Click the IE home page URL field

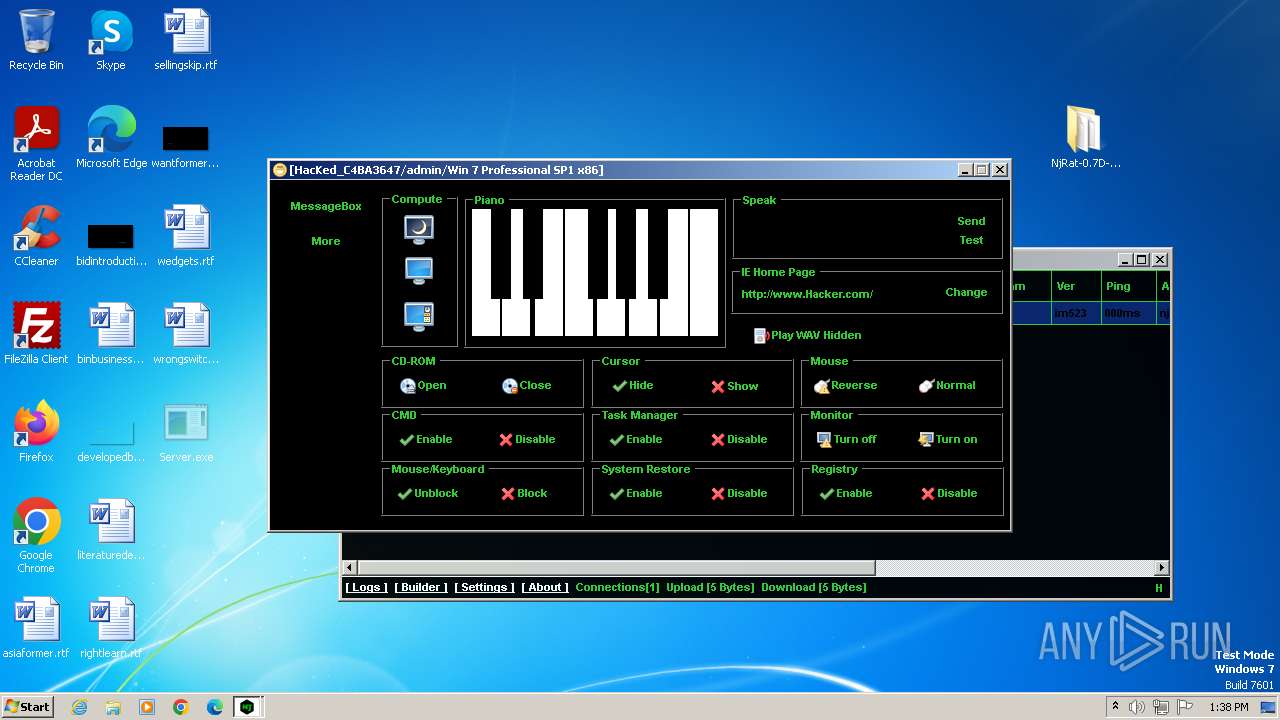point(837,294)
